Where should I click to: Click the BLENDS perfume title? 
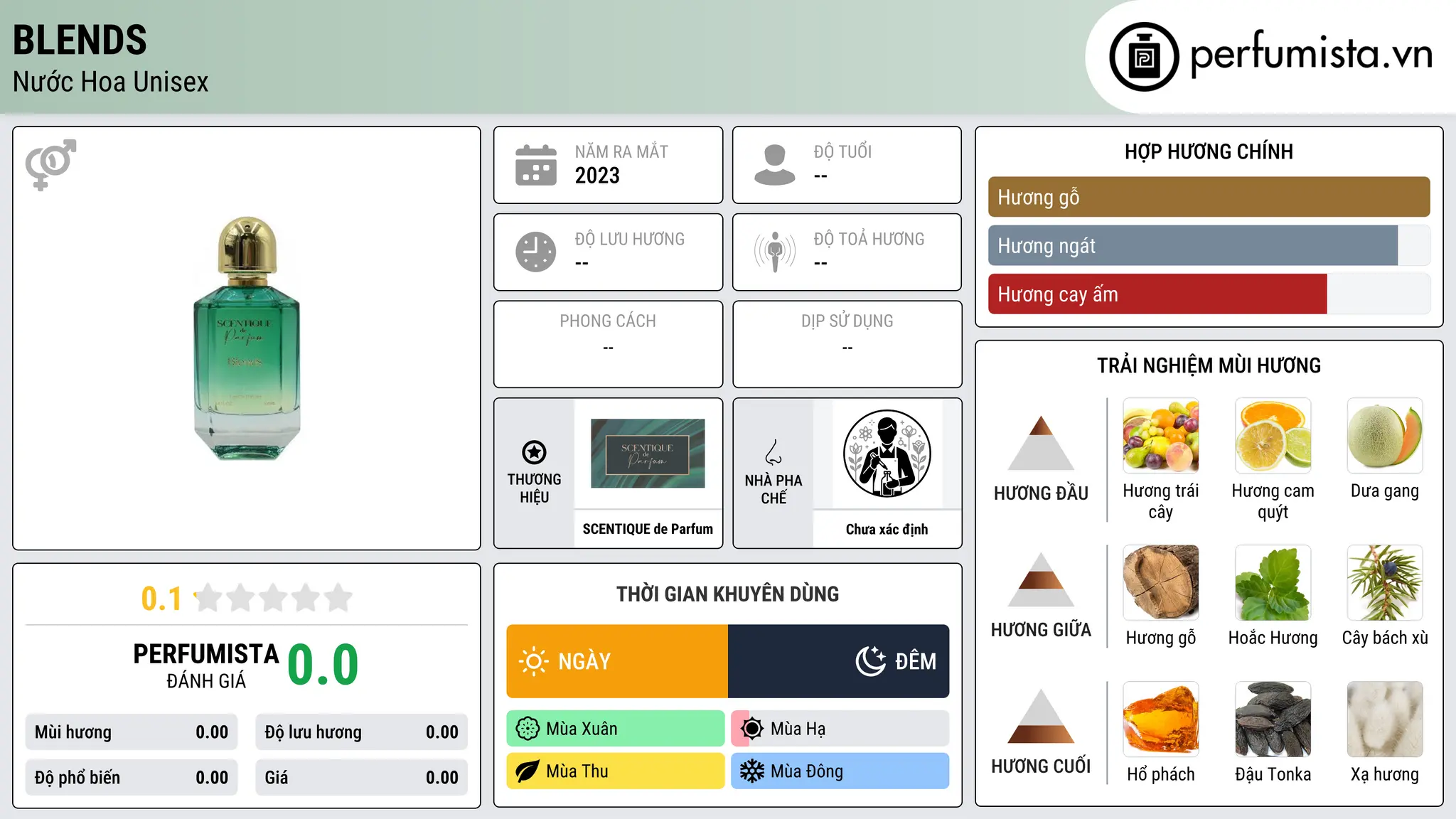click(80, 40)
